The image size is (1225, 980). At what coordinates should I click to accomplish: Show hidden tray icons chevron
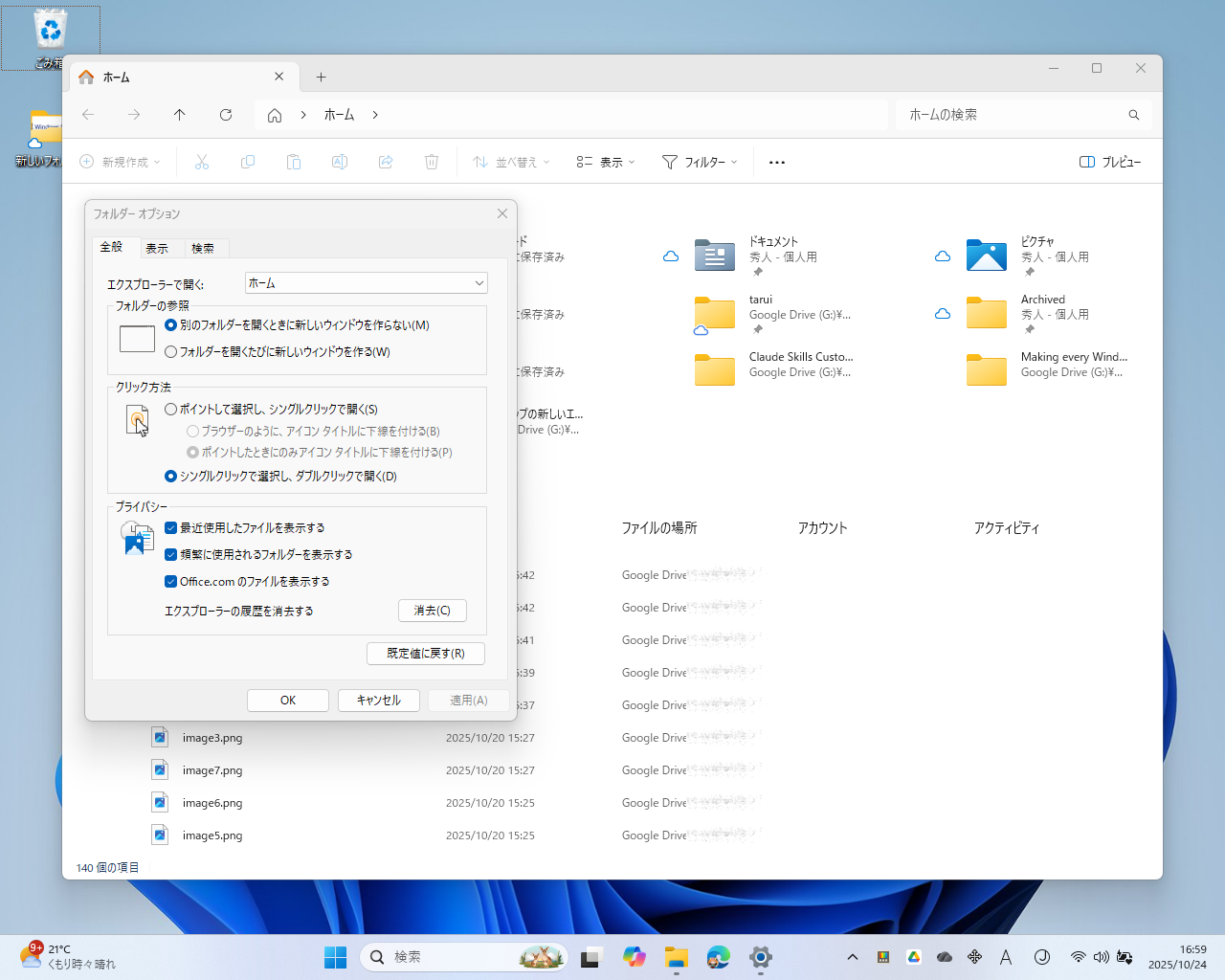click(853, 957)
